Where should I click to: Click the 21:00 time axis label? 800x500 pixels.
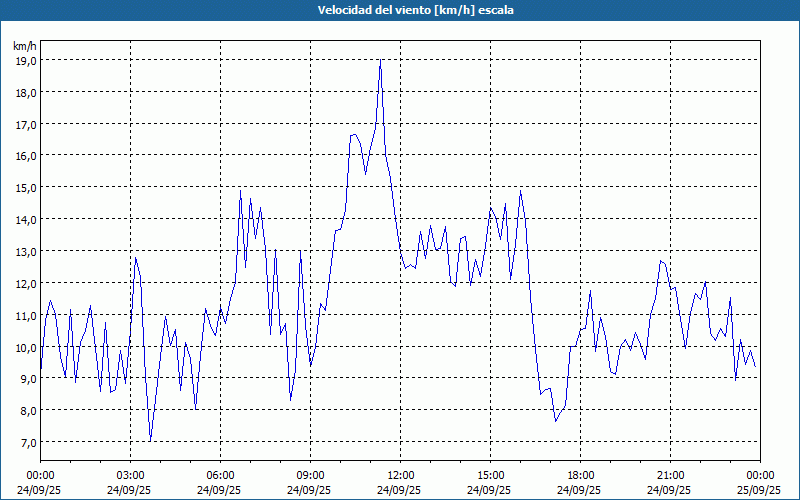(x=670, y=475)
